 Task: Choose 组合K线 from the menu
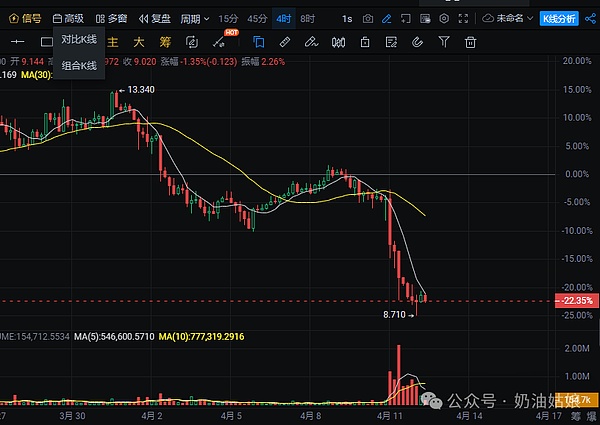(79, 66)
